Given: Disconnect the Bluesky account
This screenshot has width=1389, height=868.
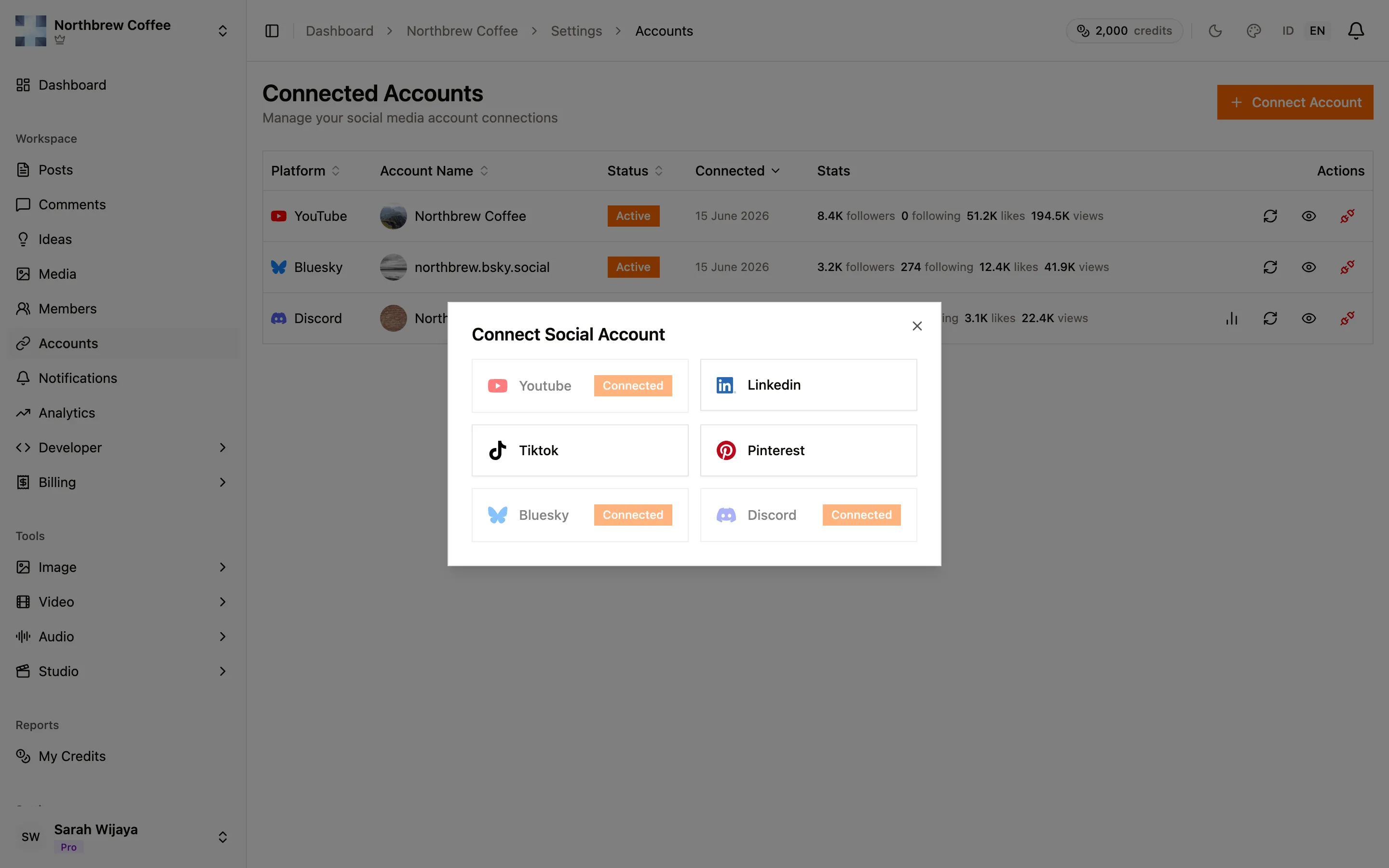Looking at the screenshot, I should point(1347,267).
